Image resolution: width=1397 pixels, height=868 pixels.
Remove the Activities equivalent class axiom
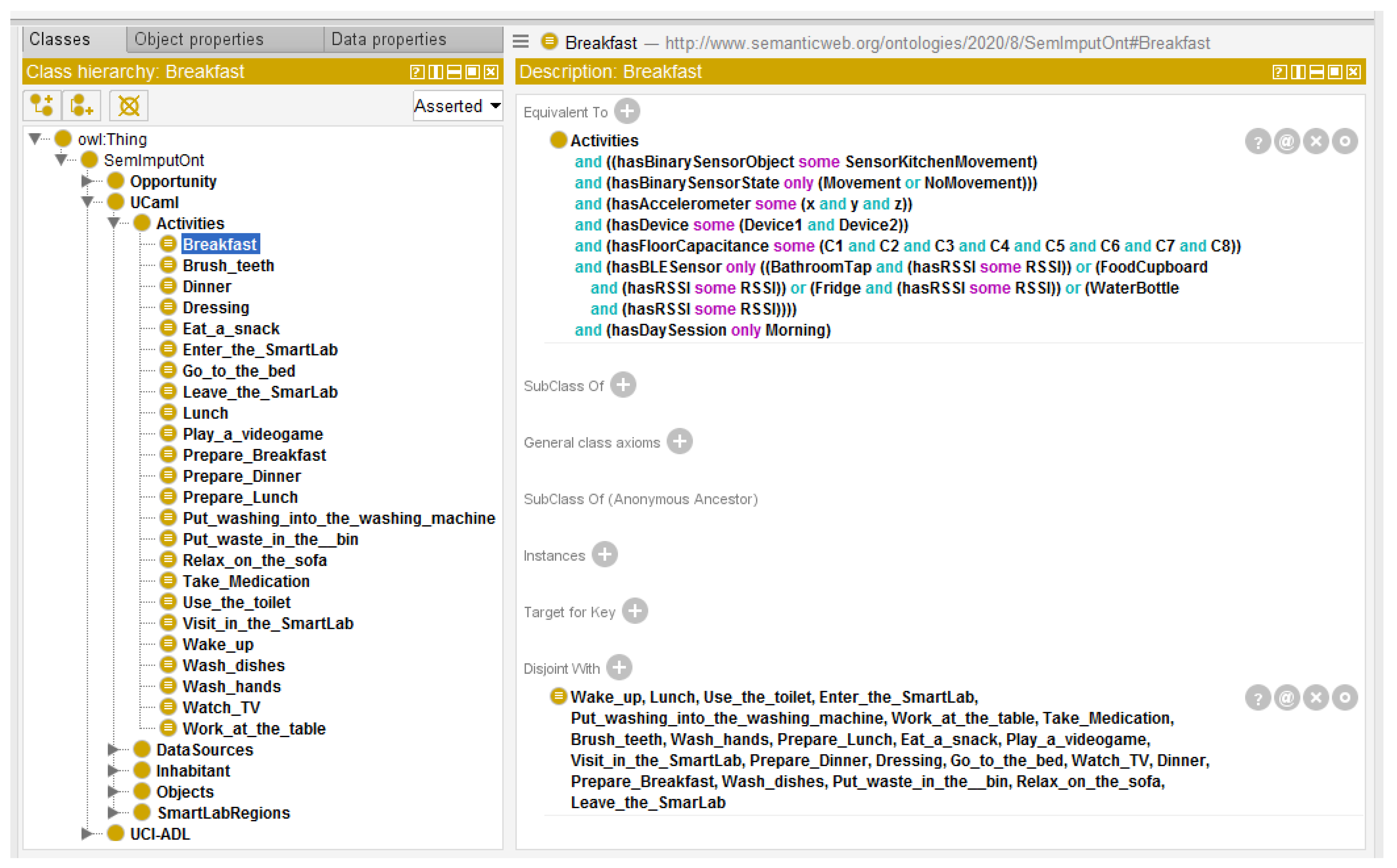(1317, 141)
